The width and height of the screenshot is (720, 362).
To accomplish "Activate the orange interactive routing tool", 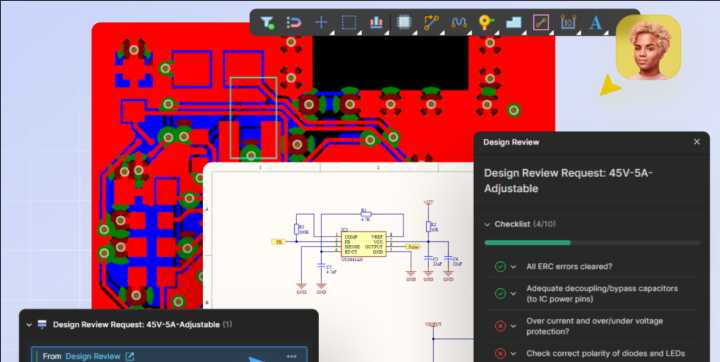I will (x=431, y=23).
